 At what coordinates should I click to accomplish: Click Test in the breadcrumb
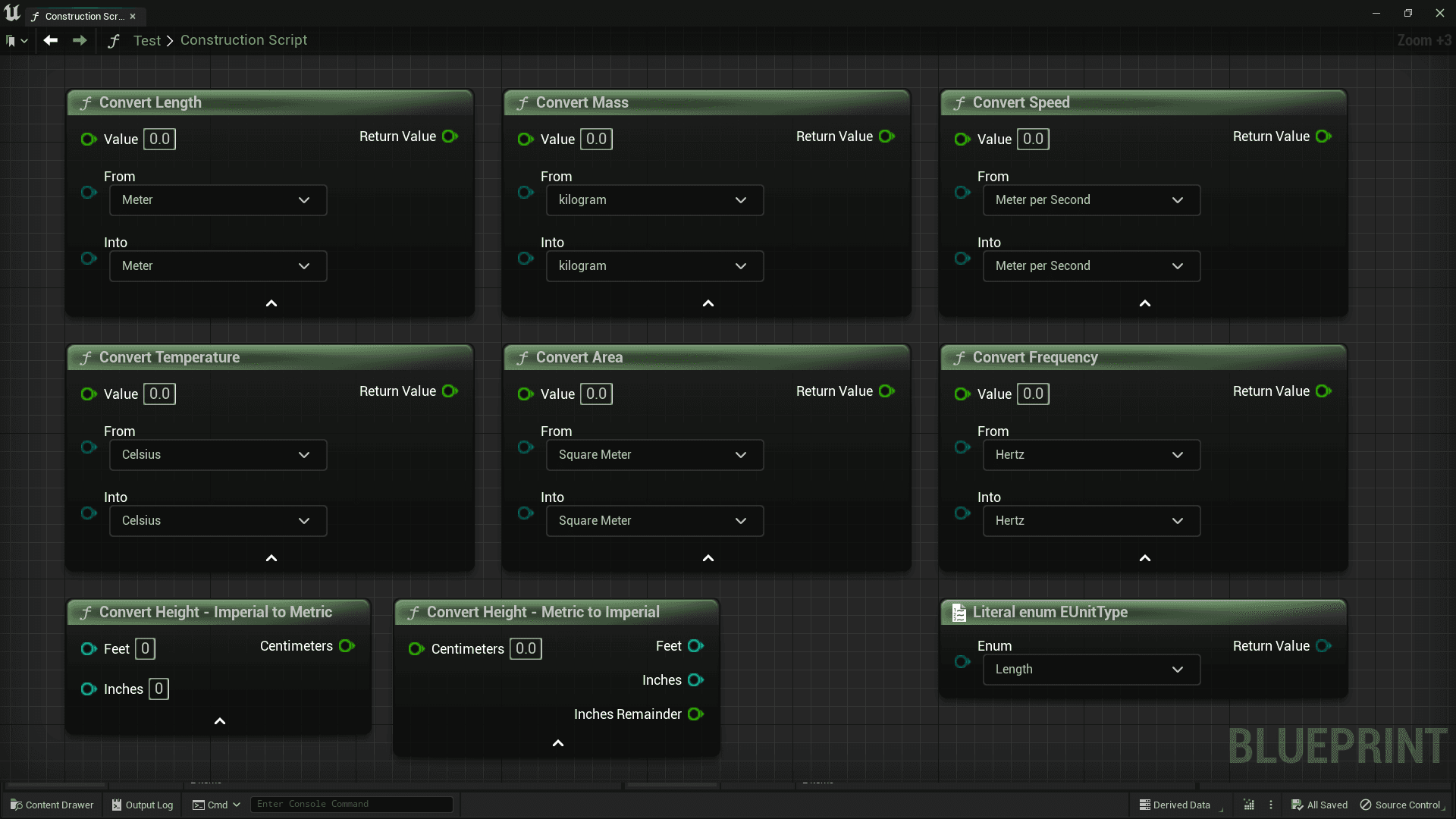coord(146,40)
